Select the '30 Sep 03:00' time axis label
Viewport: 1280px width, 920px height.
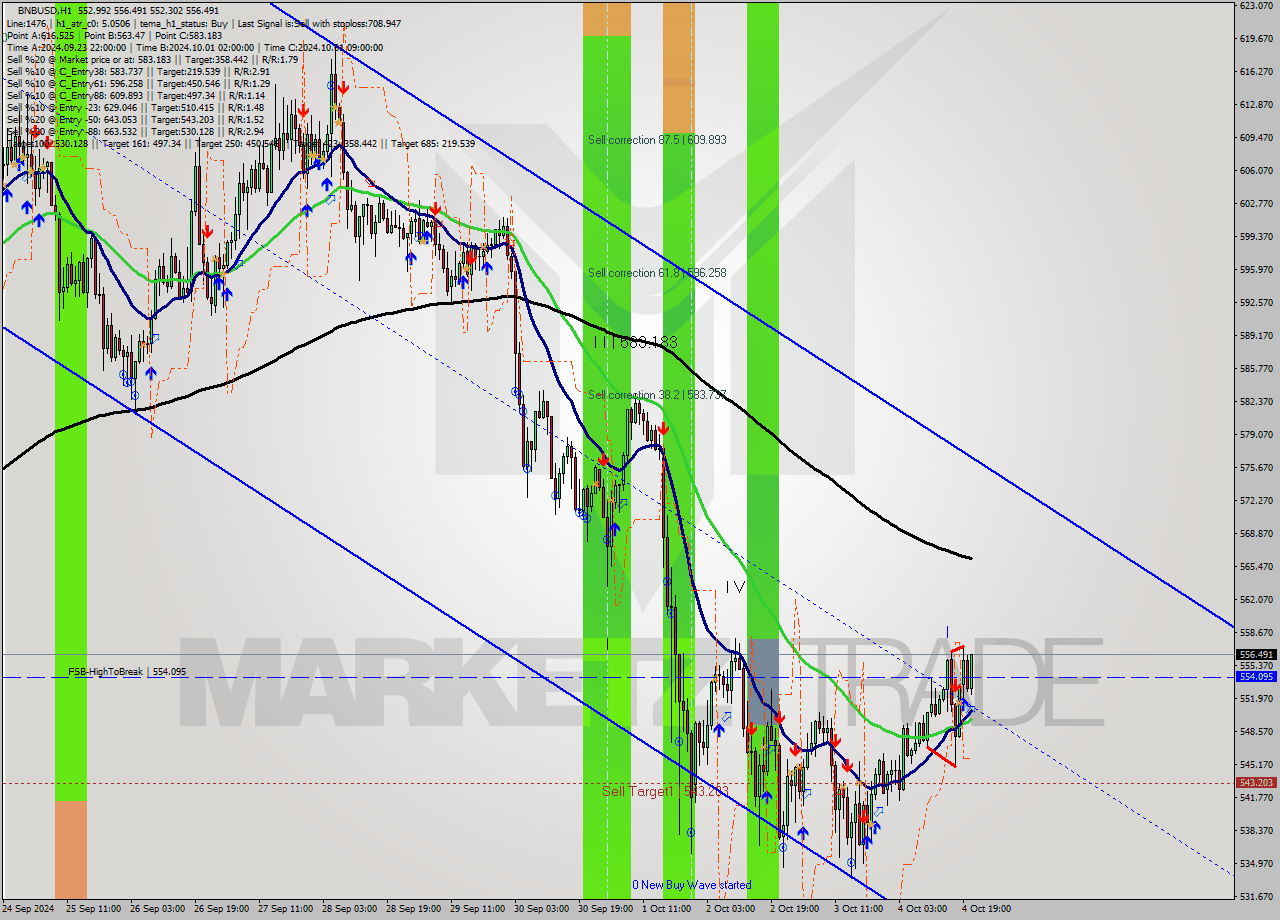542,909
